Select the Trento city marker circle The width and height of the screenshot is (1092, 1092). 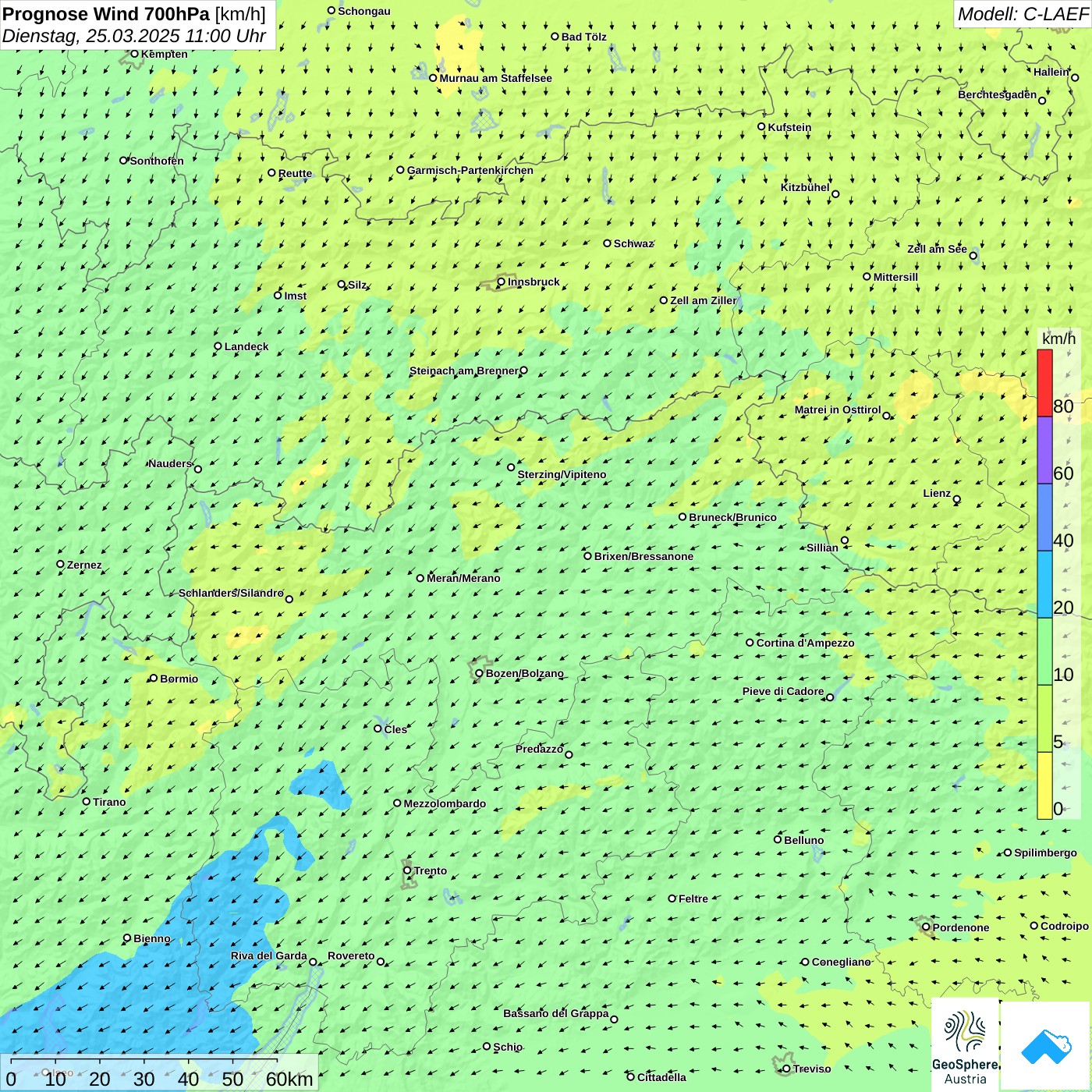(x=407, y=870)
